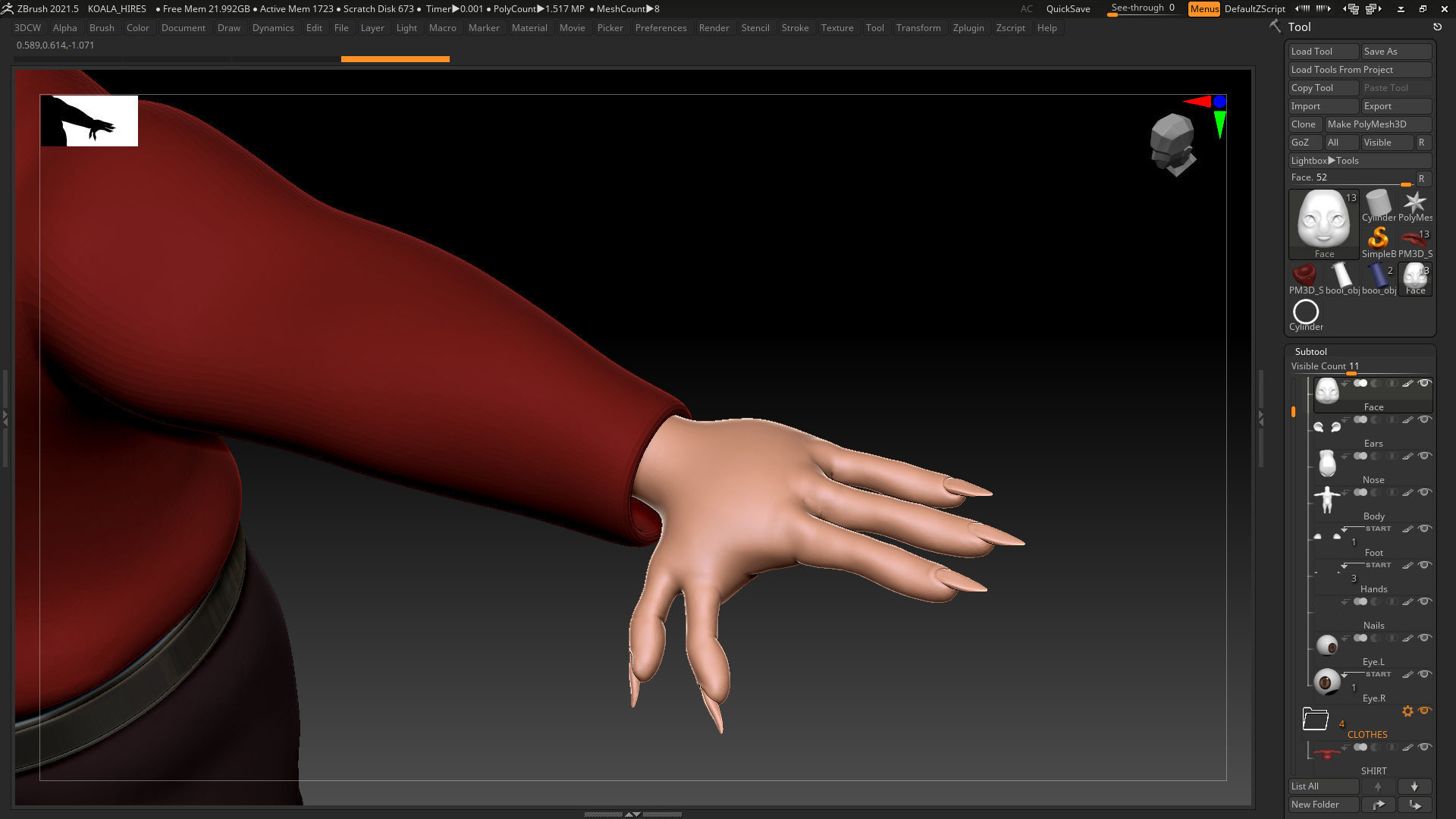Move subtool down with arrow

pyautogui.click(x=1414, y=786)
